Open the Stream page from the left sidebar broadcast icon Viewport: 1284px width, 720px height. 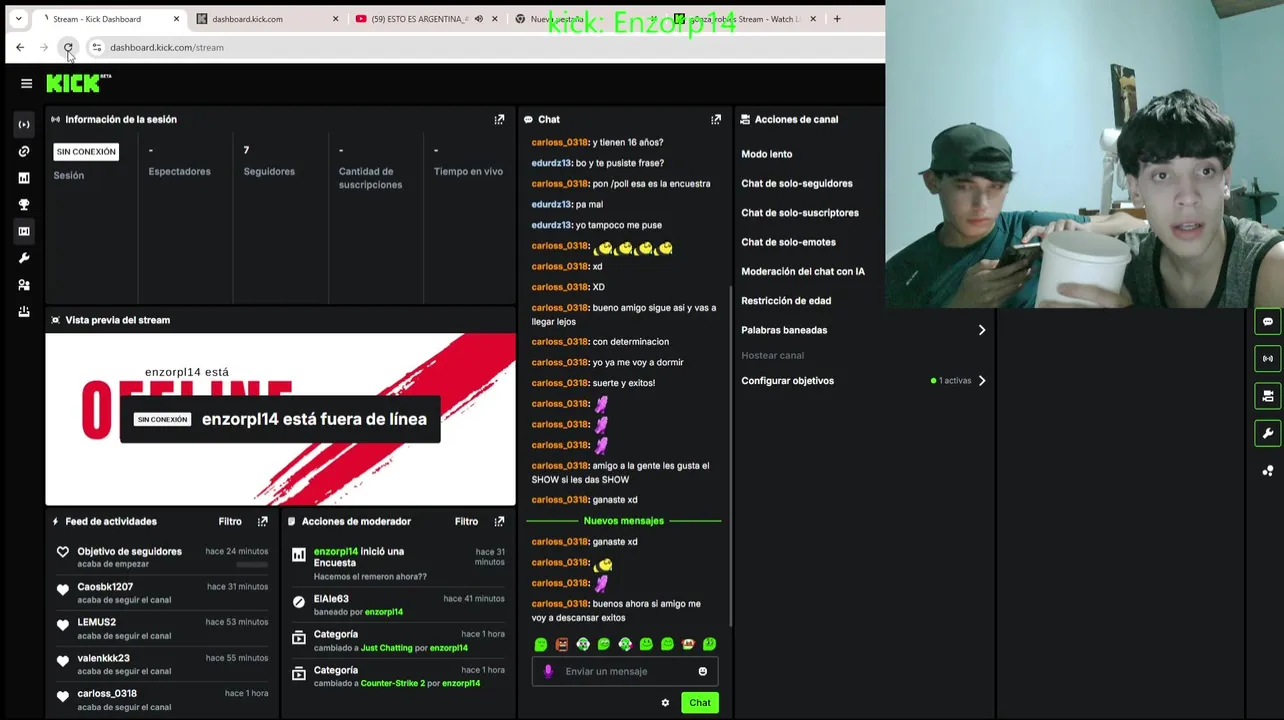(24, 124)
